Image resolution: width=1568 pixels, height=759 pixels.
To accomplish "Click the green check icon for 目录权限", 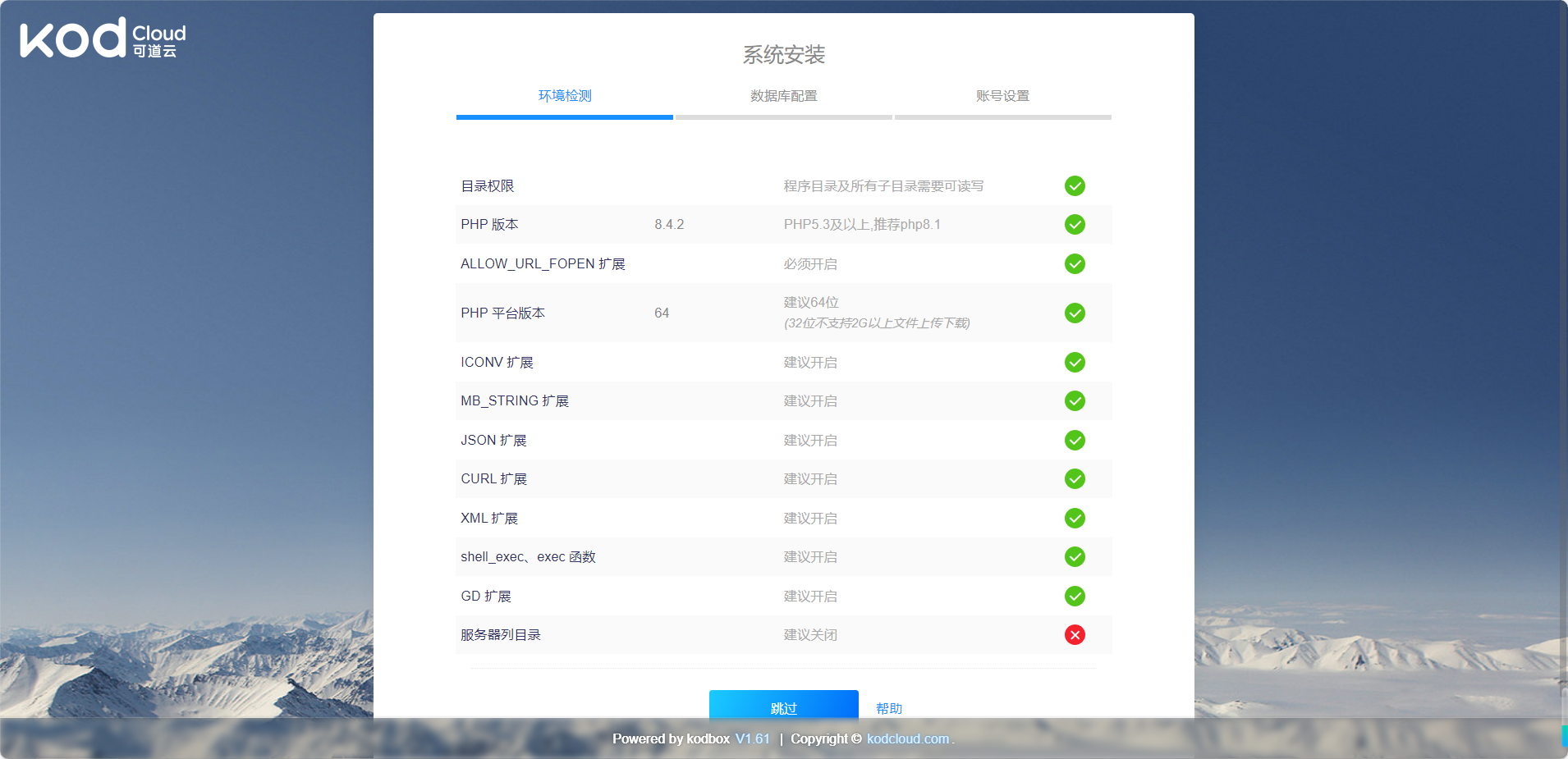I will pyautogui.click(x=1075, y=185).
